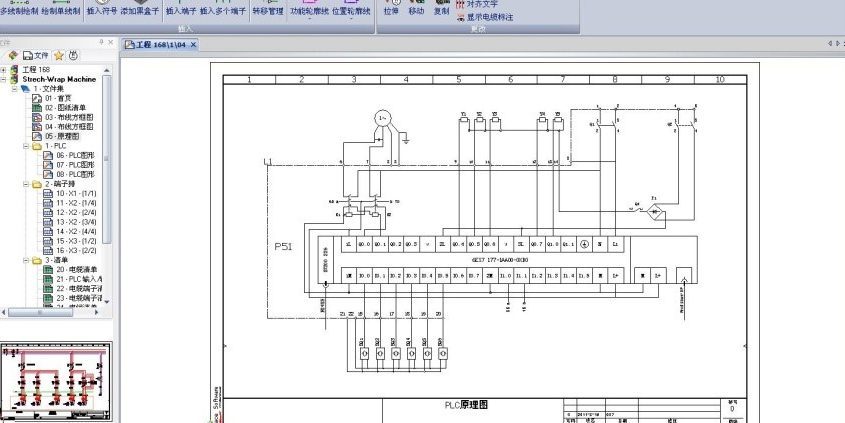Click the 2 - 端子排 folder icon
The height and width of the screenshot is (423, 845).
click(x=37, y=184)
